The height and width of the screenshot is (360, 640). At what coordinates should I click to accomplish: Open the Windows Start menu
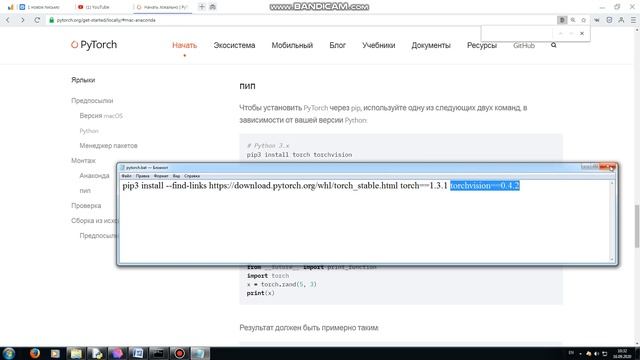tap(9, 353)
